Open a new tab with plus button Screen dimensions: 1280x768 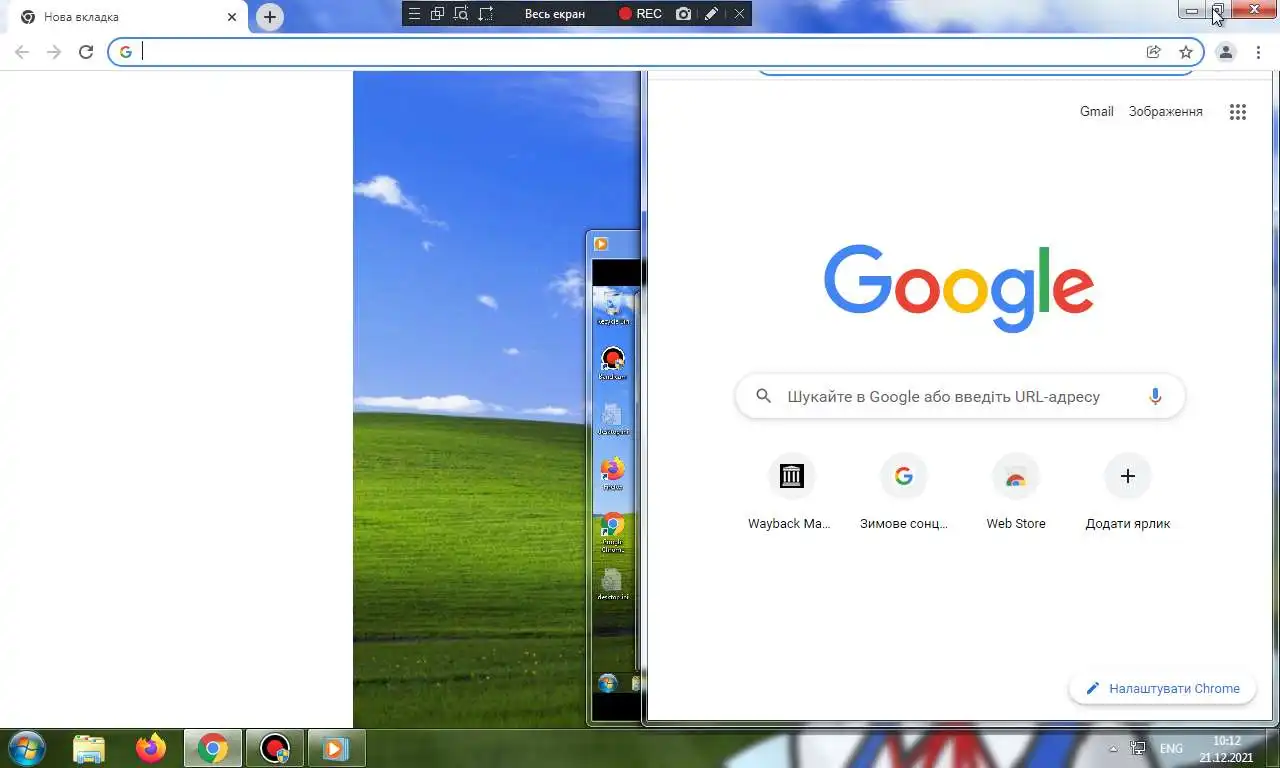(270, 17)
